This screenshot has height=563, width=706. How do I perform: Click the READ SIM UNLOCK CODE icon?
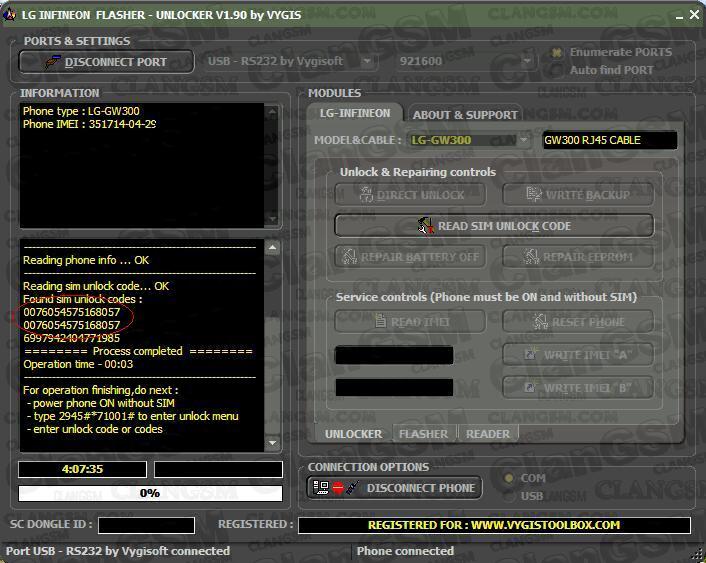pos(425,225)
